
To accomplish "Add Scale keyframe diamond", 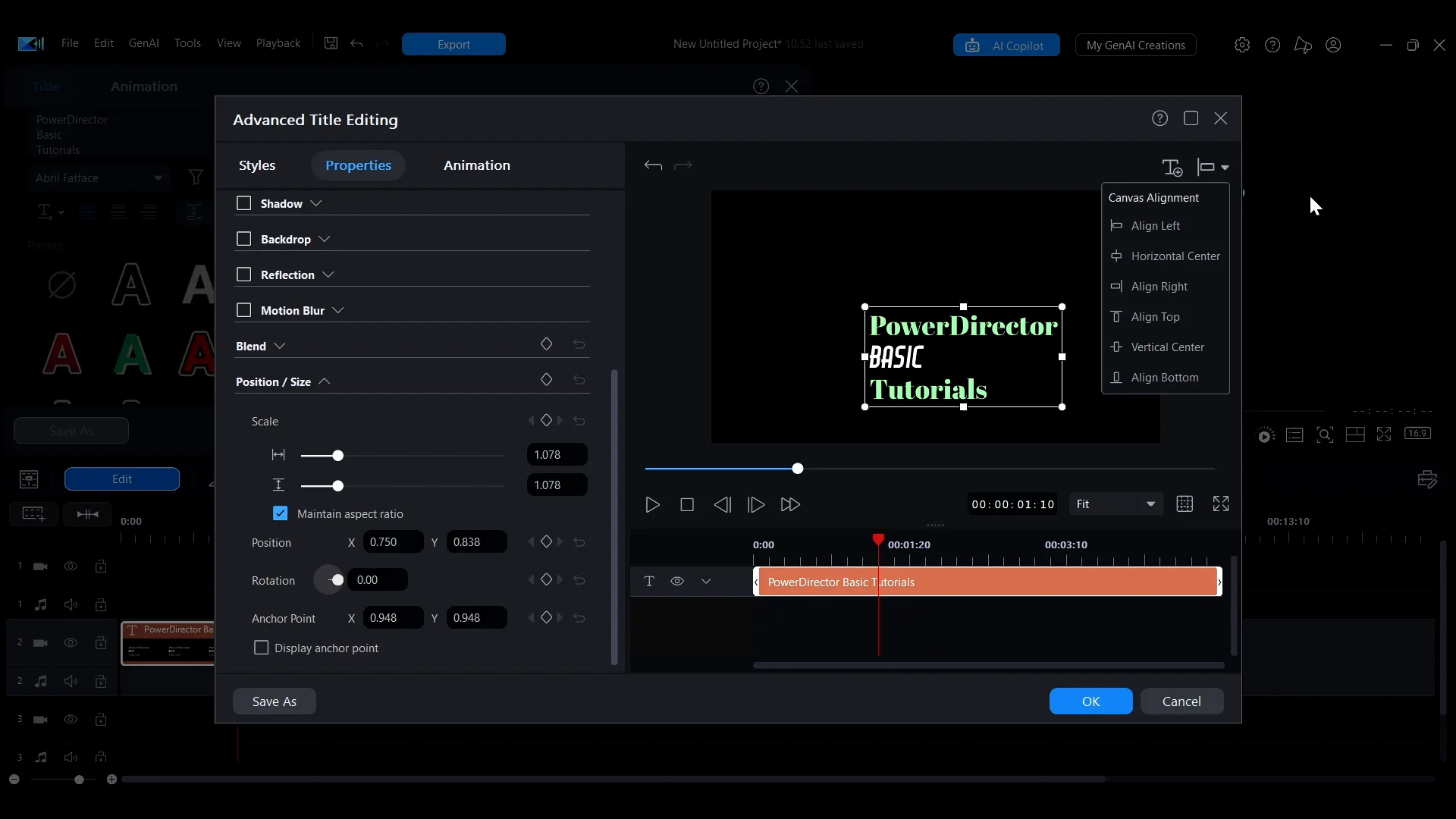I will [x=546, y=420].
